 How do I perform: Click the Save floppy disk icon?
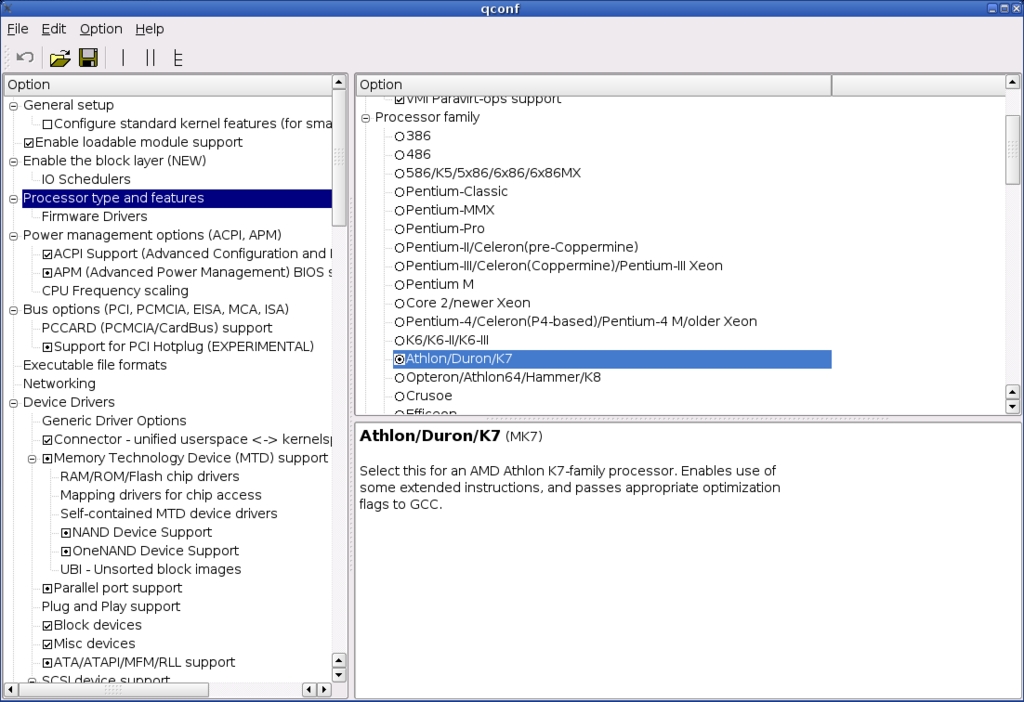tap(88, 58)
